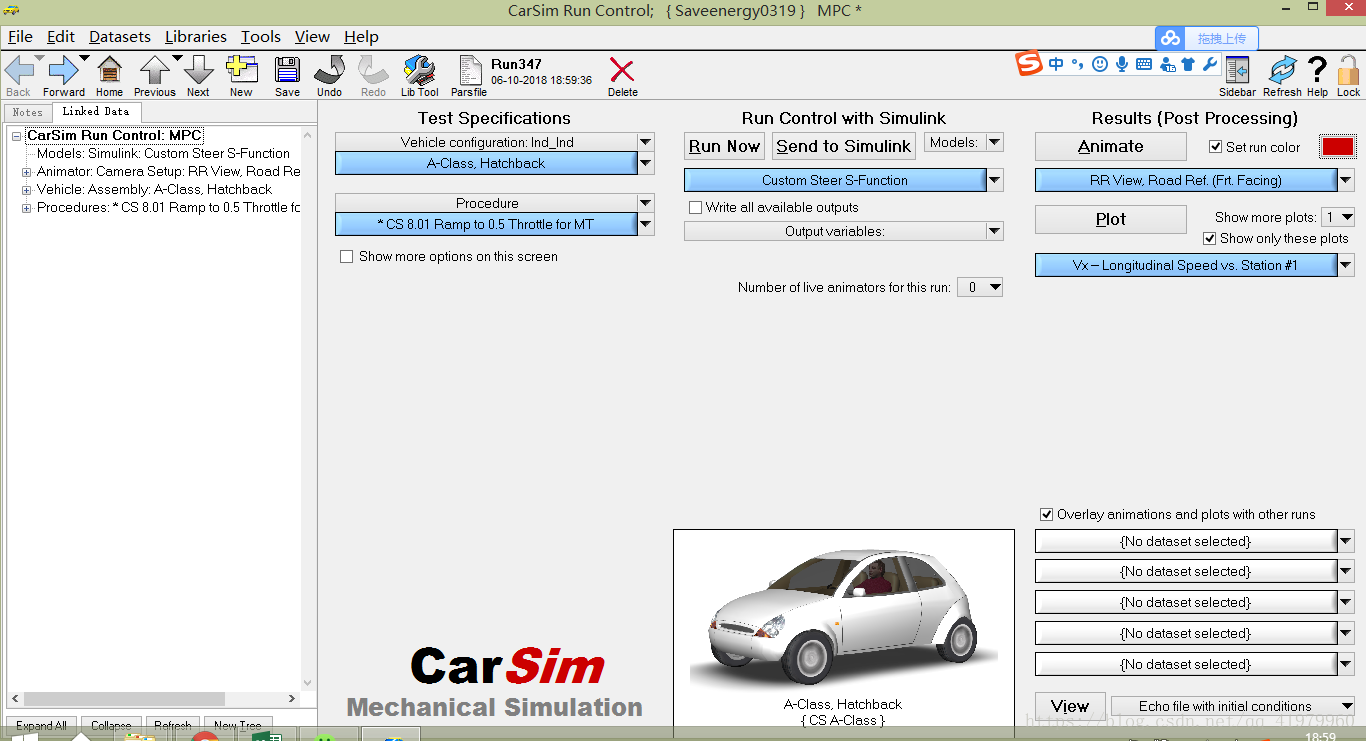Collapse the CarSim Run Control: MPC root node
Image resolution: width=1366 pixels, height=741 pixels.
[x=17, y=136]
